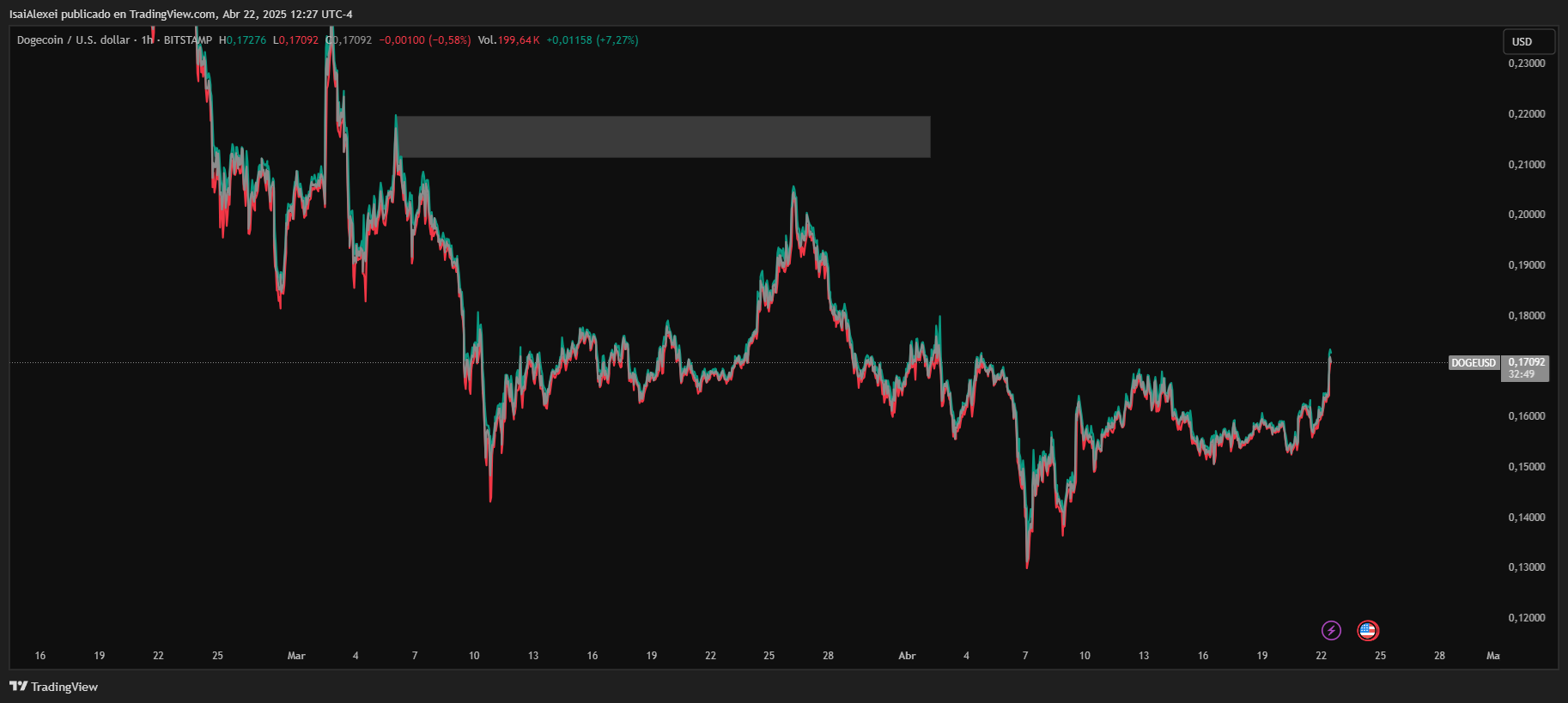
Task: Click the Mar label on the time axis
Action: [x=296, y=656]
